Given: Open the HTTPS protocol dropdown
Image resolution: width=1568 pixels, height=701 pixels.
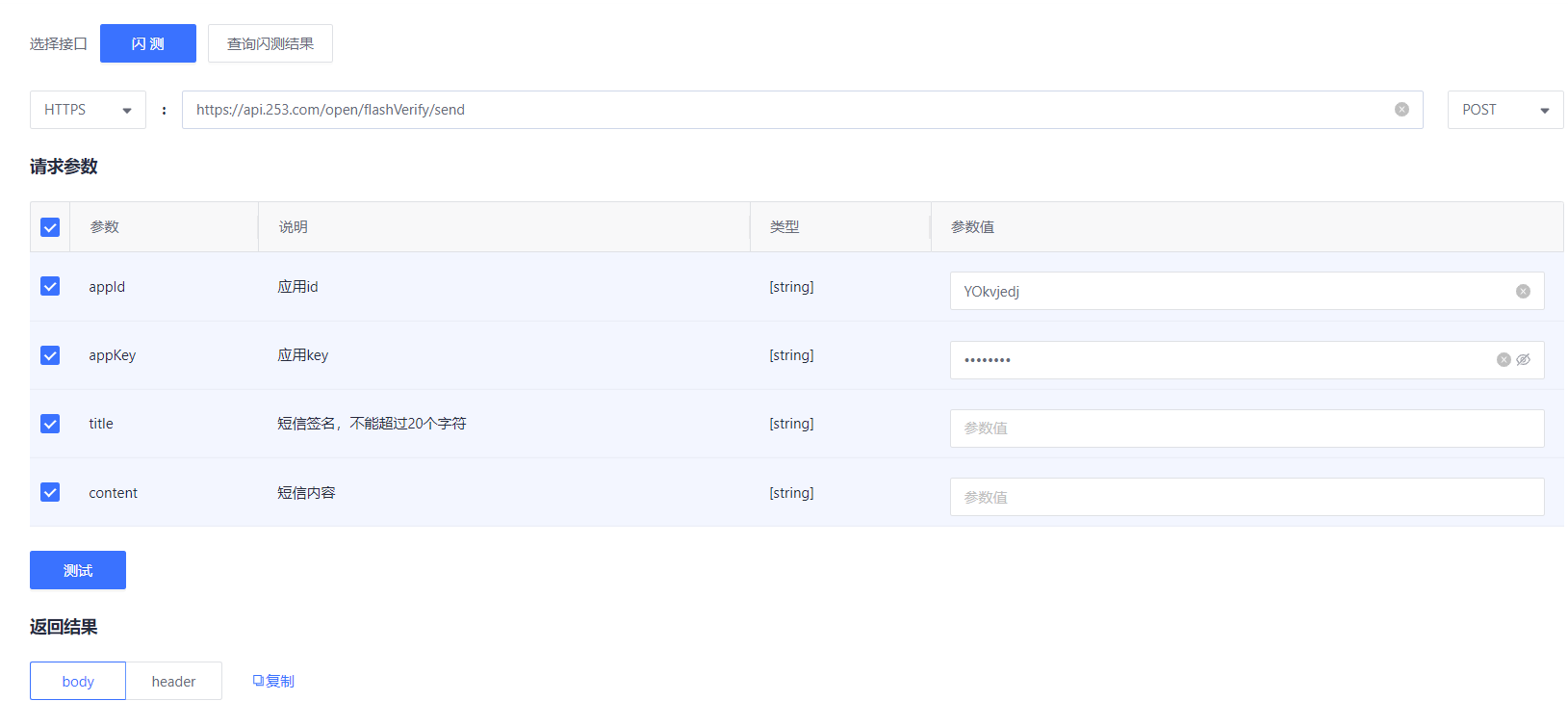Looking at the screenshot, I should click(x=88, y=110).
